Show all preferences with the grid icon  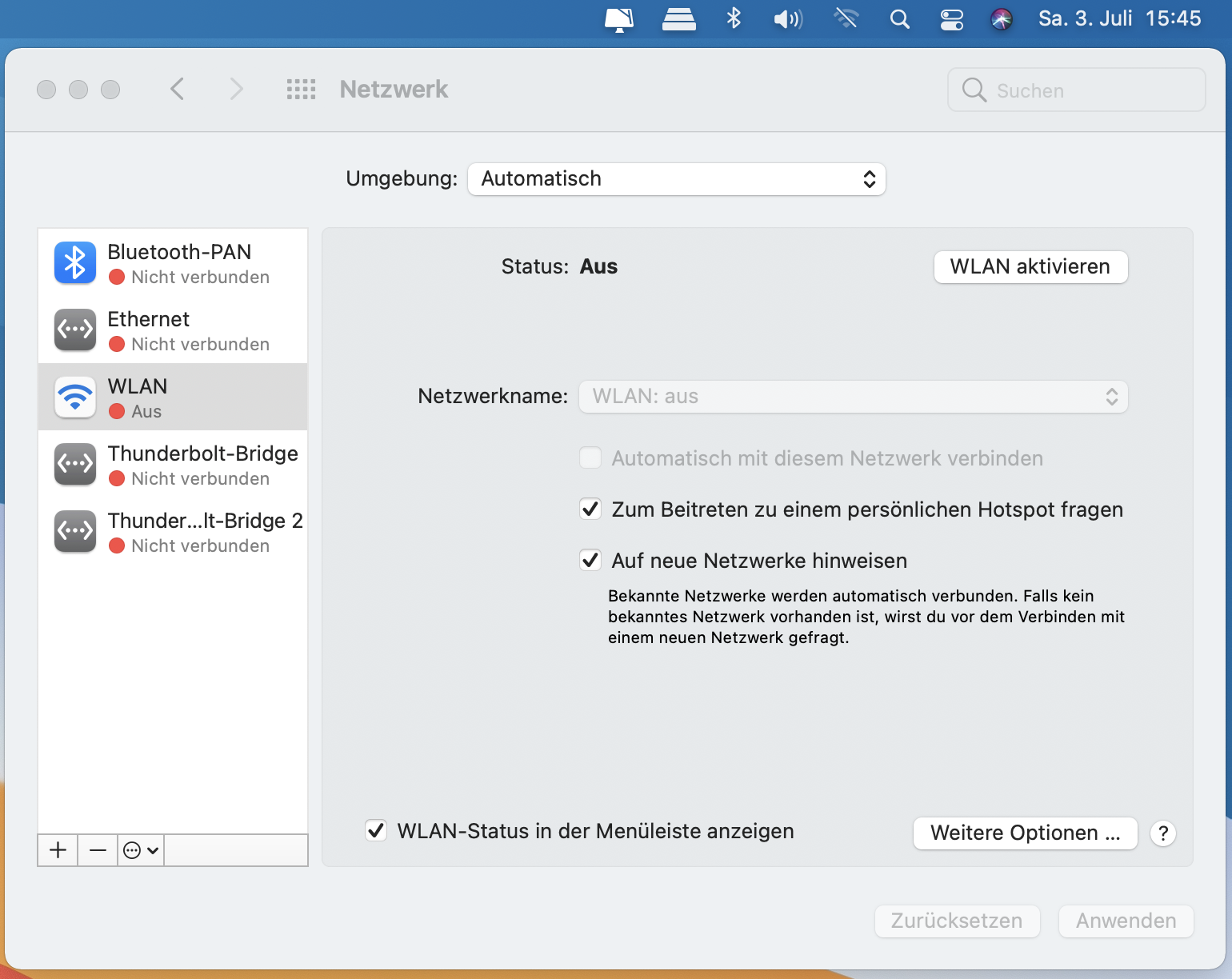pyautogui.click(x=301, y=90)
